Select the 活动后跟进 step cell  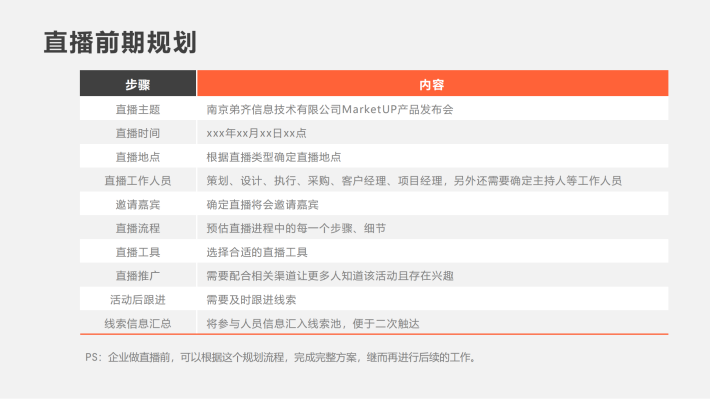(x=138, y=299)
